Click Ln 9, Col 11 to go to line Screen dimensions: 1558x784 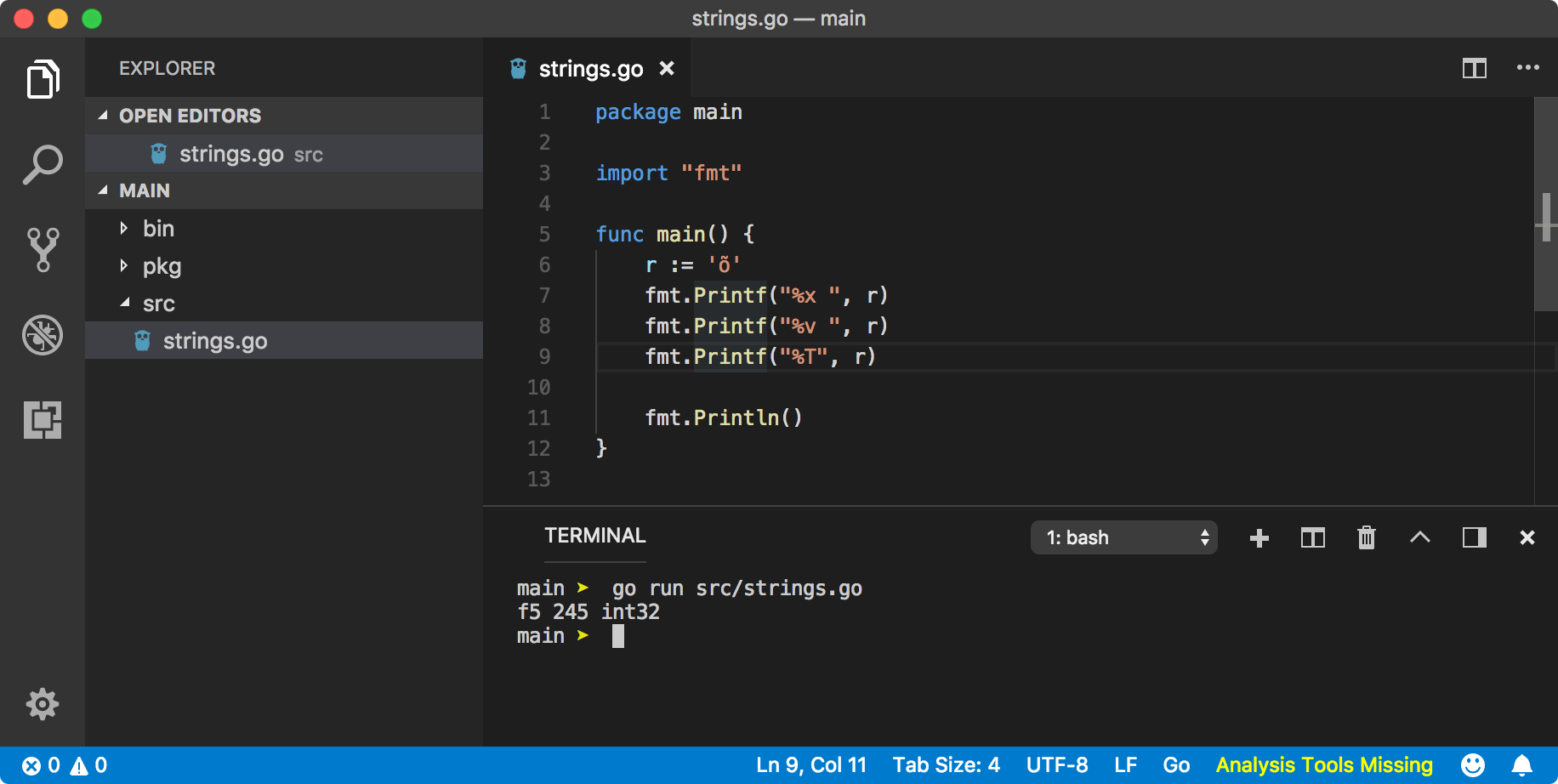[811, 765]
